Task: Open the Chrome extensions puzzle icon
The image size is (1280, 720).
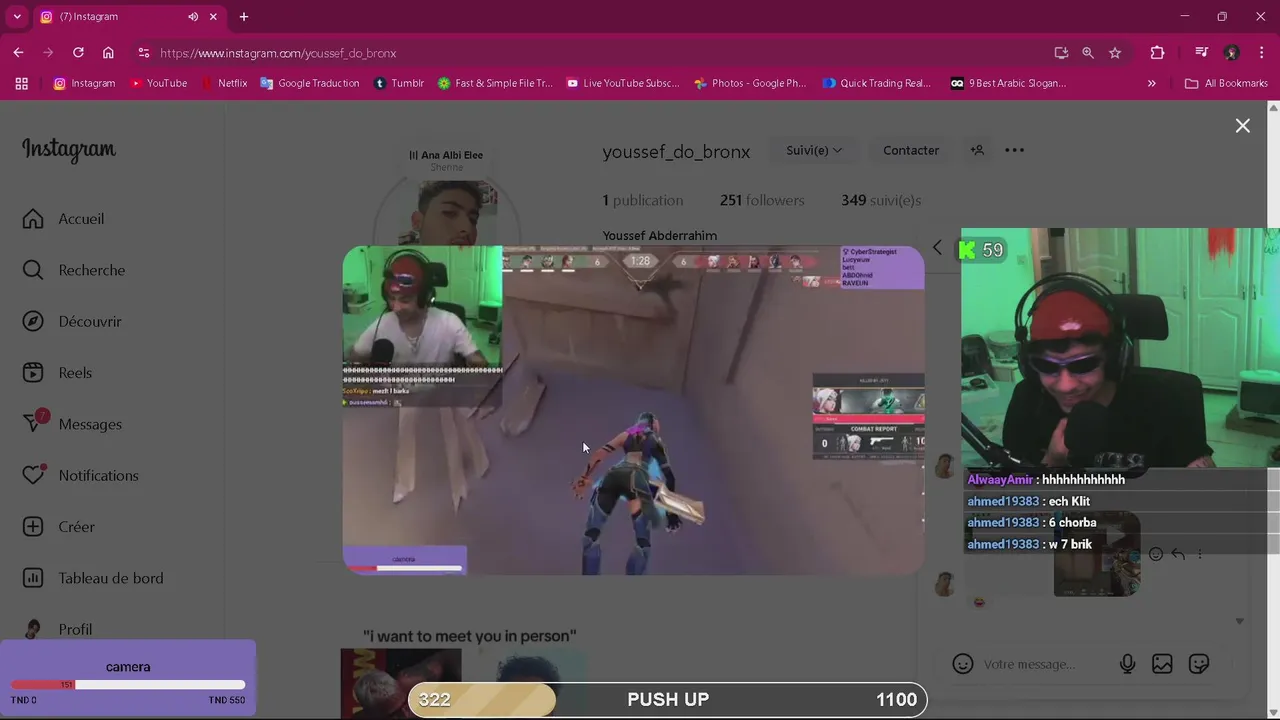Action: [x=1158, y=53]
